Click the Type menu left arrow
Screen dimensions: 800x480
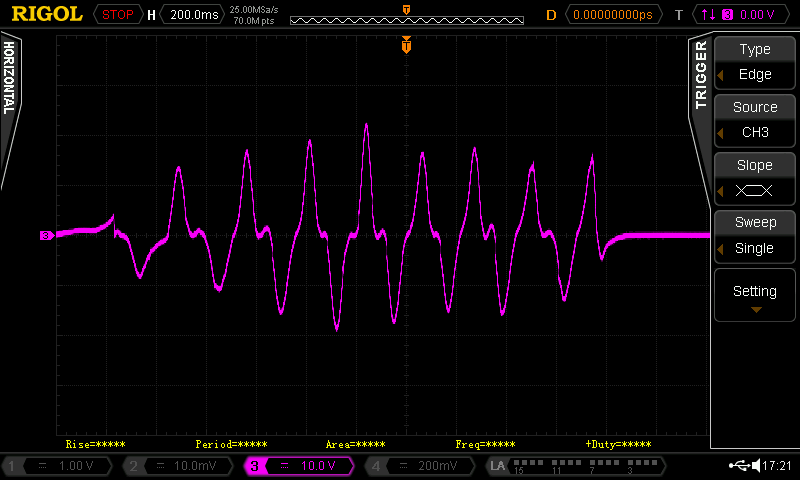720,75
